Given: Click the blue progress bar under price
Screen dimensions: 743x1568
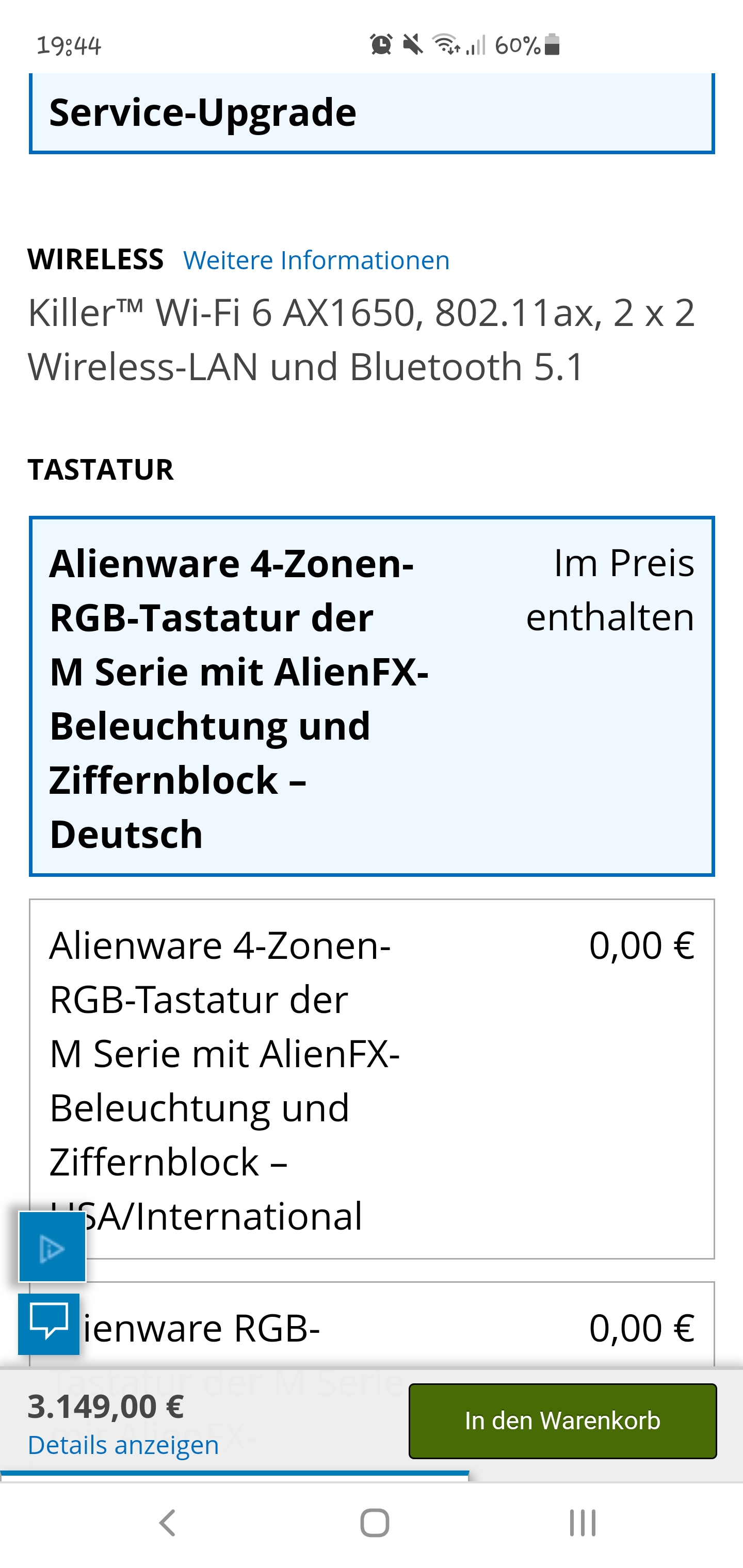Looking at the screenshot, I should click(234, 1474).
